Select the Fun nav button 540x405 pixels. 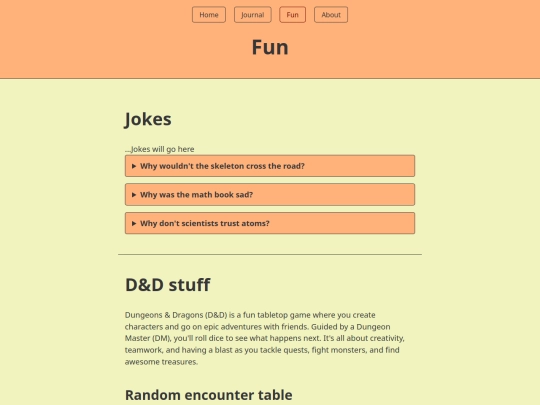tap(292, 15)
